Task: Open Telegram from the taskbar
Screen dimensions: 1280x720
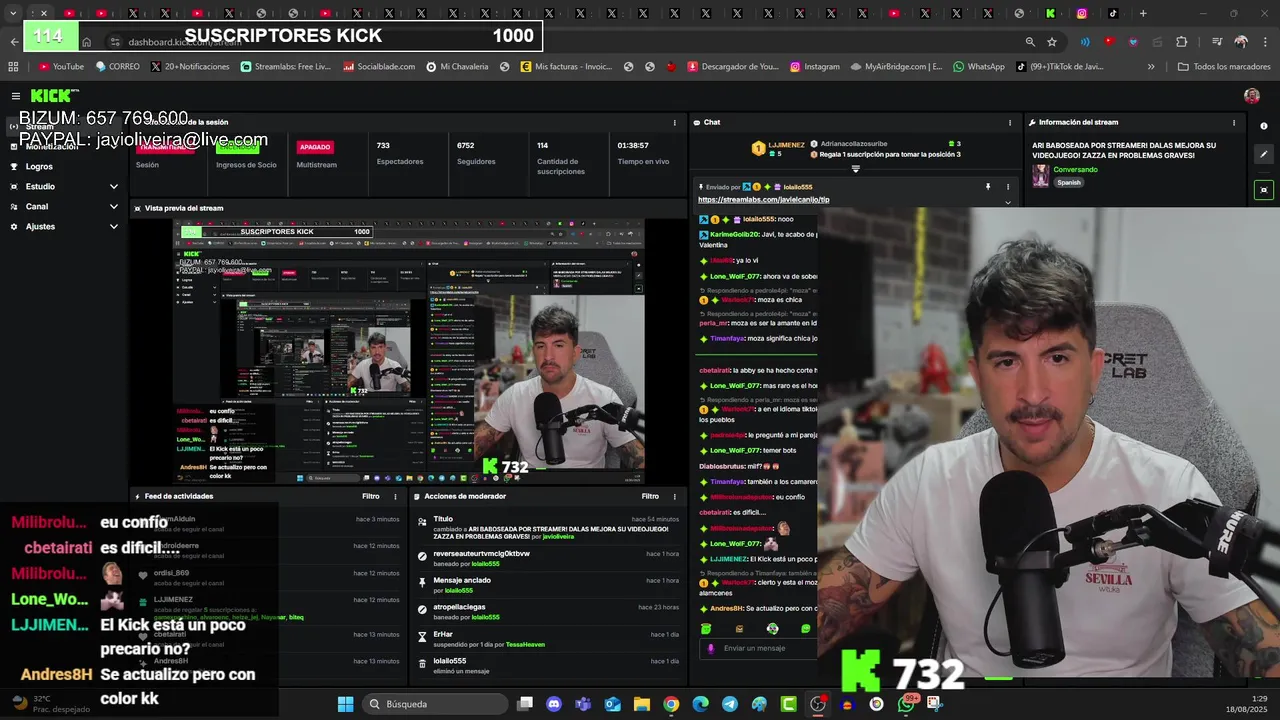Action: point(730,704)
